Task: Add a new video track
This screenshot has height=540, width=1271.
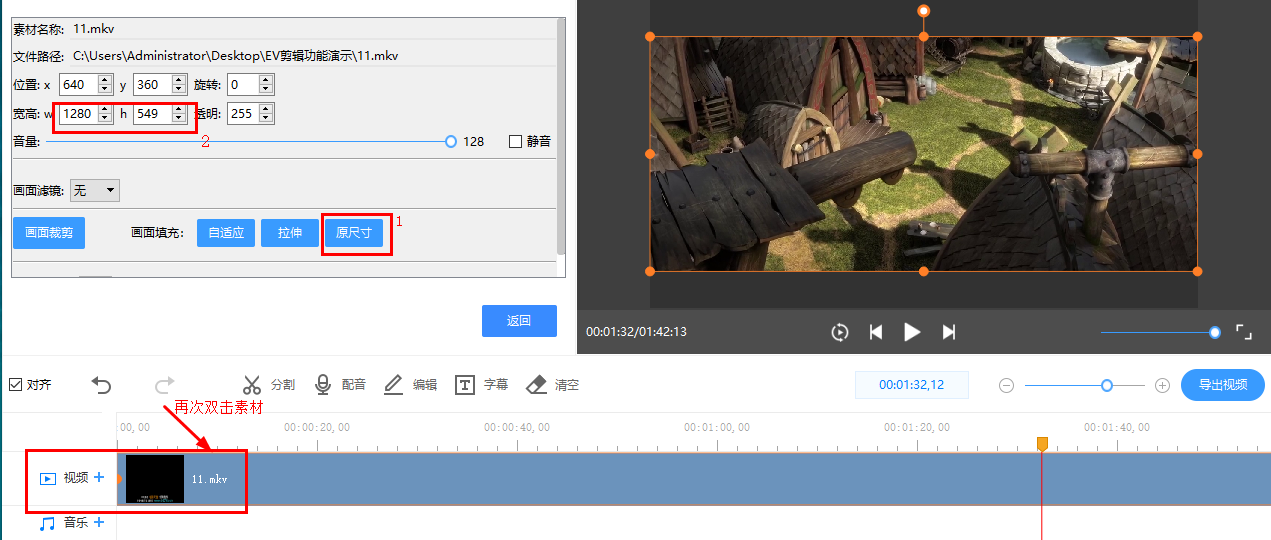Action: [99, 478]
